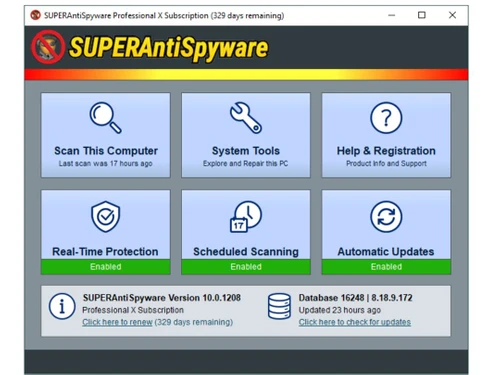Open Scan This Computer label

pos(106,151)
